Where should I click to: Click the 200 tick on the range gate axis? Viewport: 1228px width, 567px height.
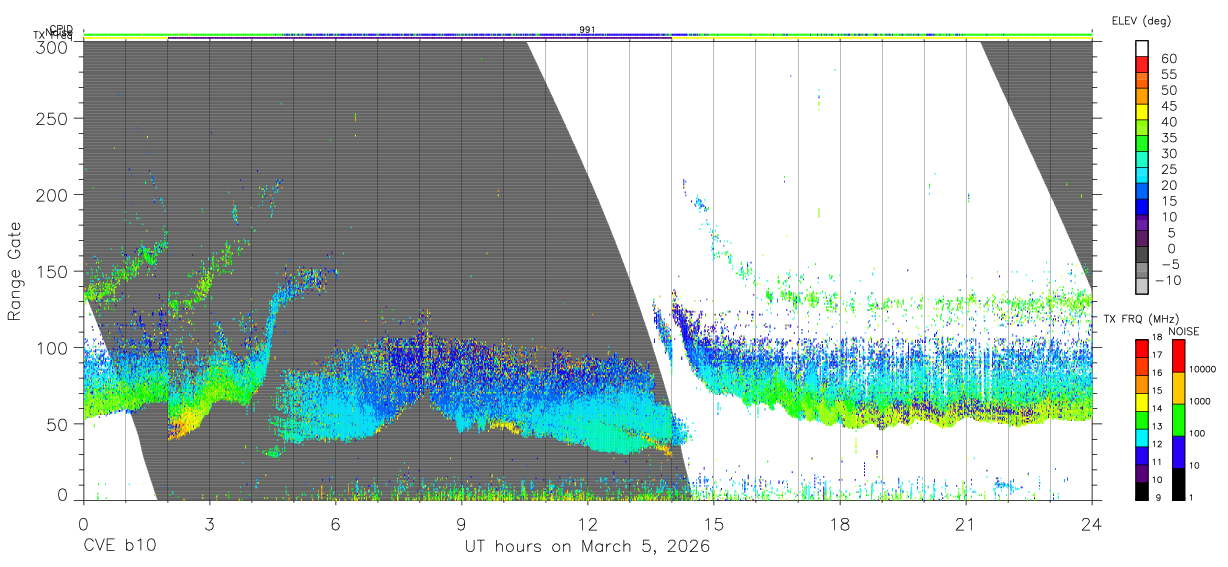(x=53, y=195)
